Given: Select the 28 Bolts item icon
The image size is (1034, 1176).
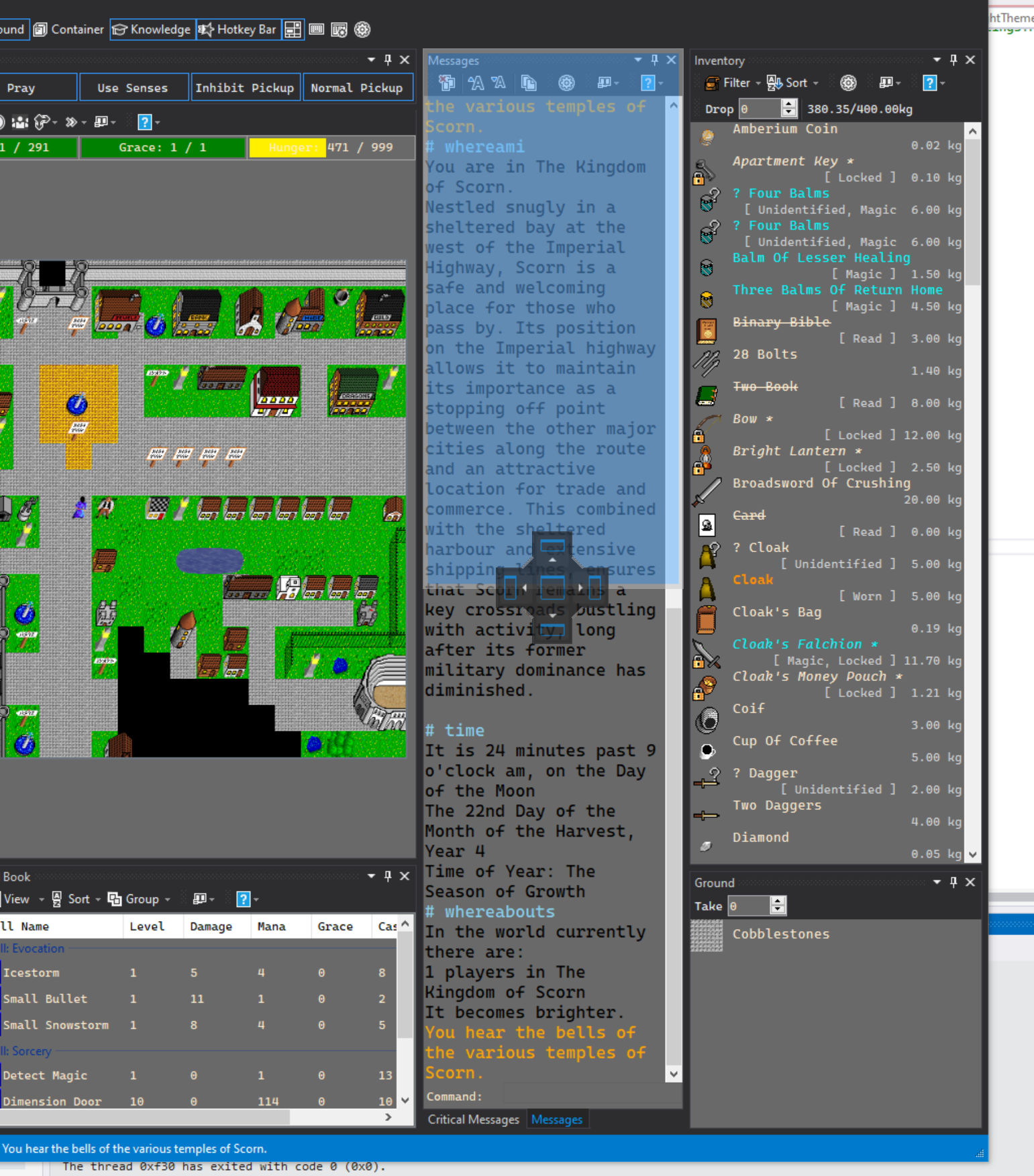Looking at the screenshot, I should [x=707, y=364].
